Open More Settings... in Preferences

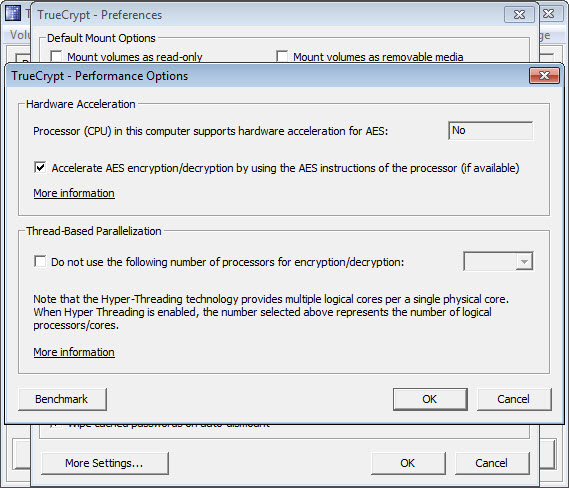105,463
